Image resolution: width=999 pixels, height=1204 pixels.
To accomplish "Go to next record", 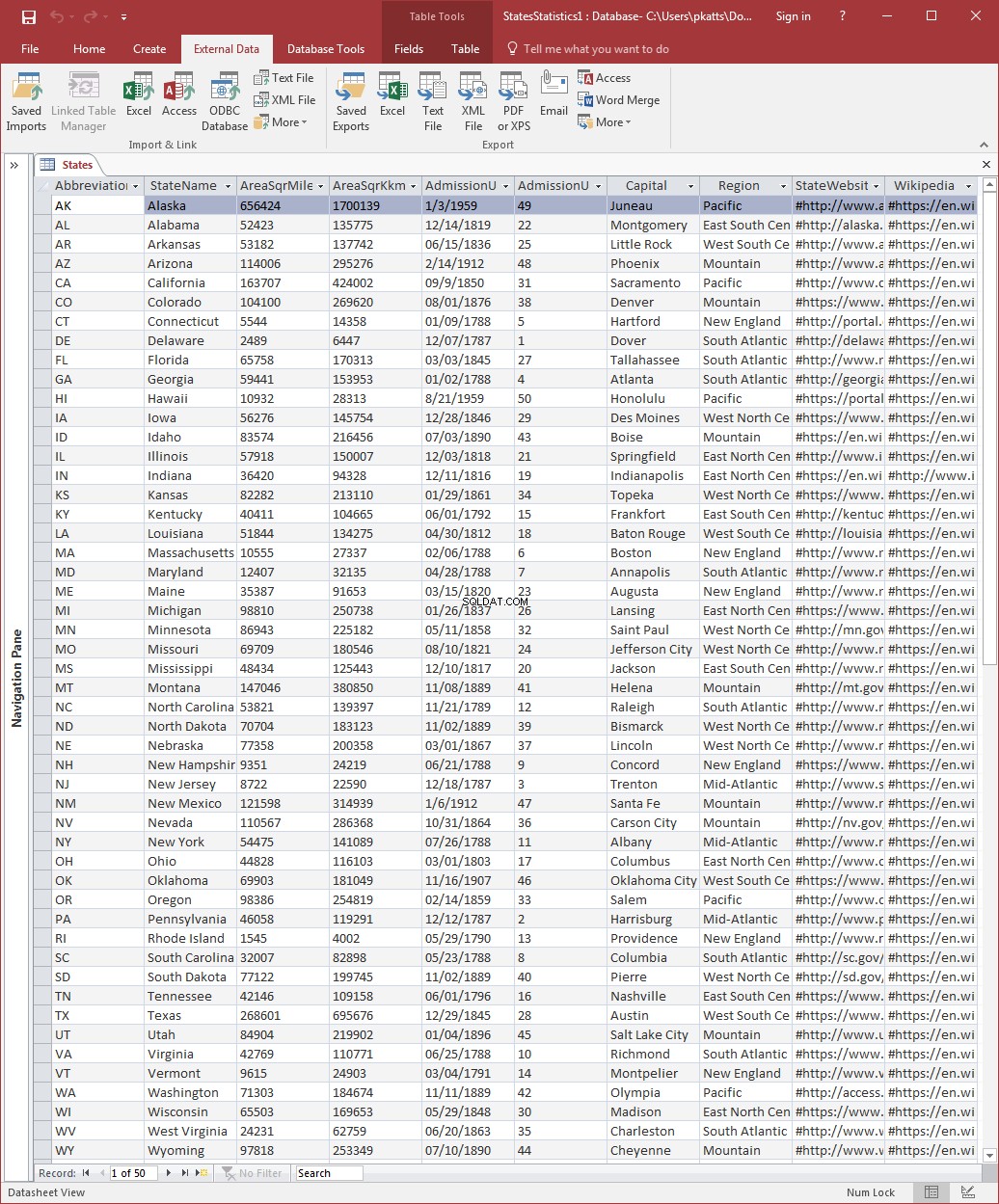I will pyautogui.click(x=169, y=1173).
